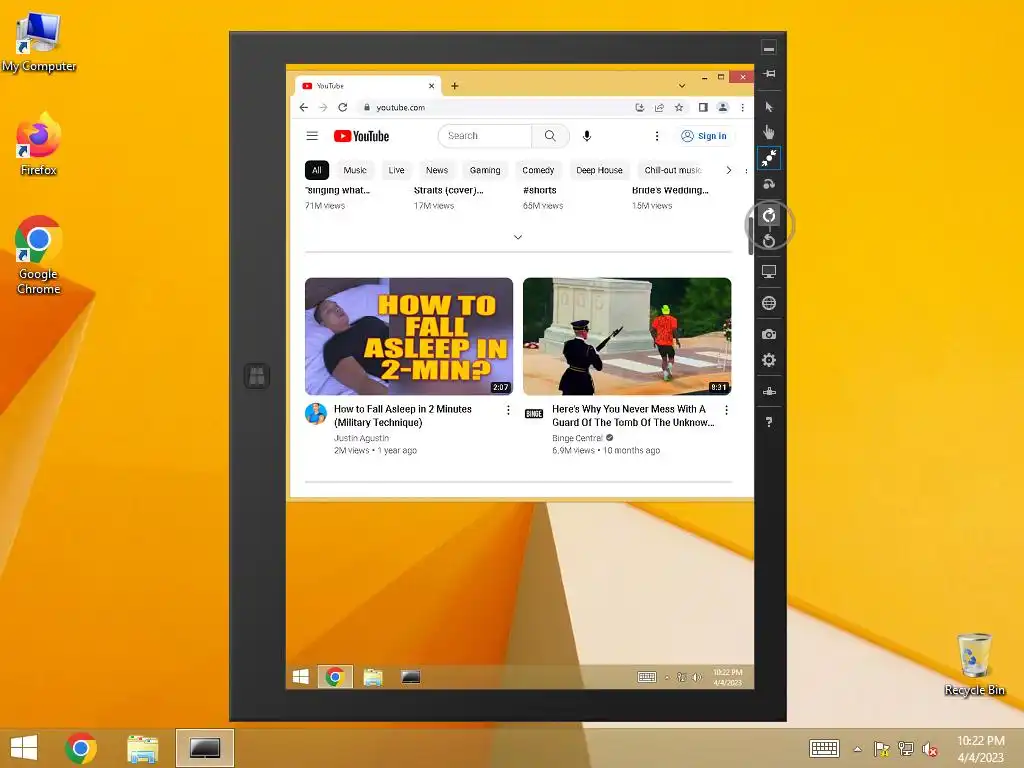Open Binge Central channel avatar

click(x=534, y=413)
